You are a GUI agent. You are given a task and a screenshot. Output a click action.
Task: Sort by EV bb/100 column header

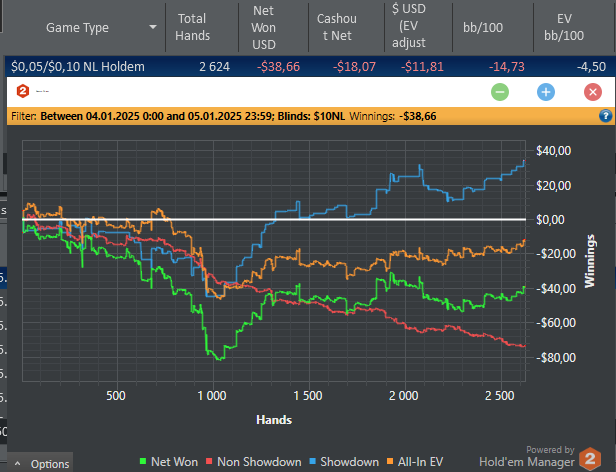[x=564, y=27]
